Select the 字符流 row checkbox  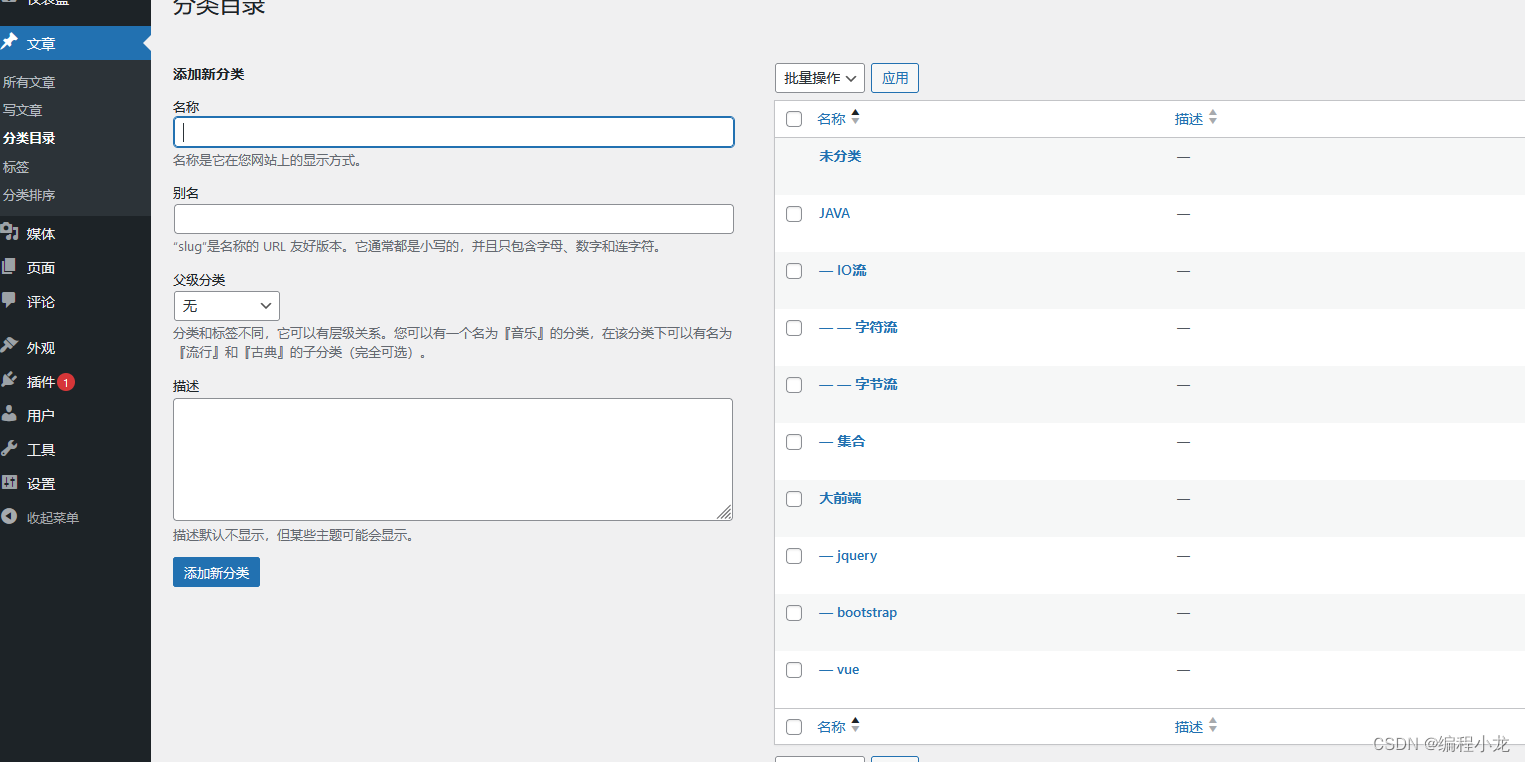(794, 328)
